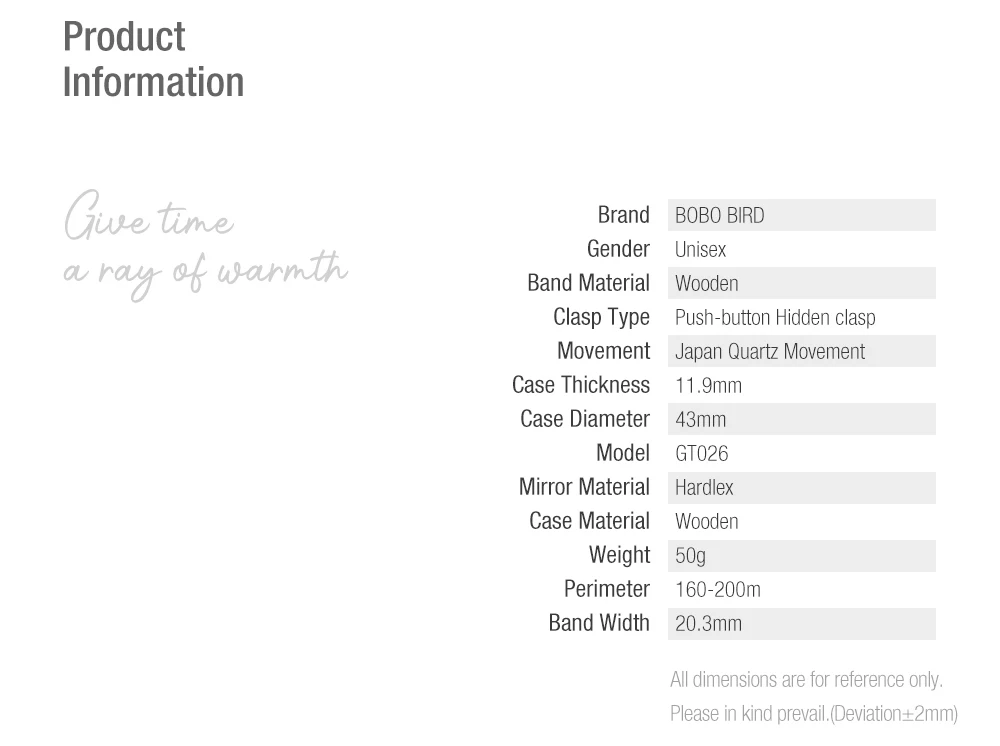
Task: Click the Give time handwritten slogan
Action: (149, 216)
